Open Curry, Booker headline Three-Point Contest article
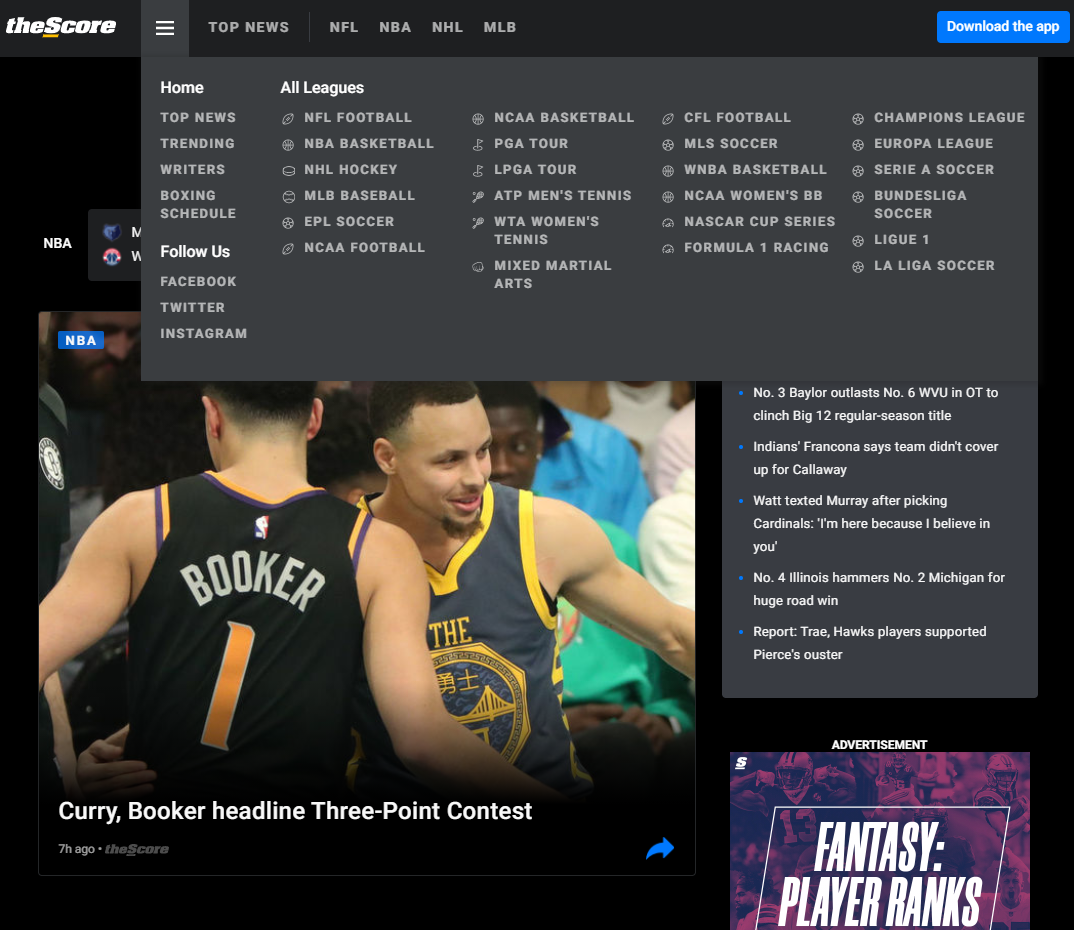This screenshot has height=930, width=1074. point(295,811)
